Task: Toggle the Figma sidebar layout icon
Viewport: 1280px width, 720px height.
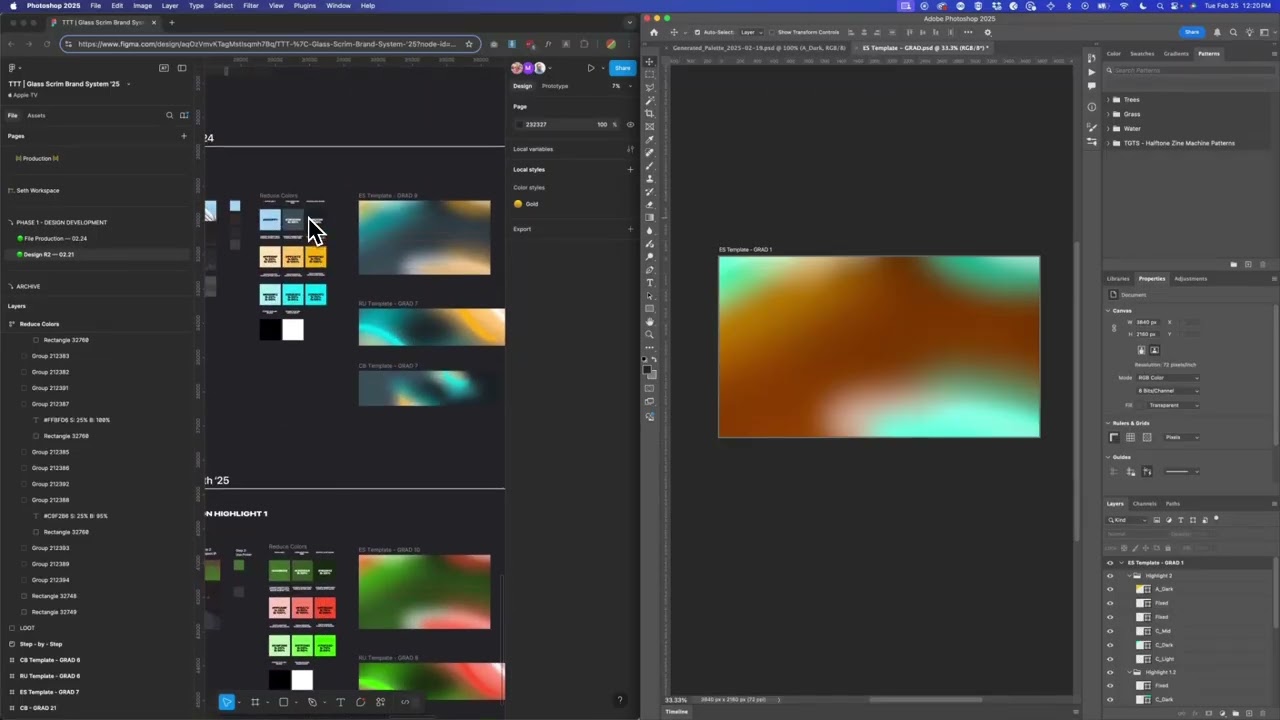Action: coord(182,68)
